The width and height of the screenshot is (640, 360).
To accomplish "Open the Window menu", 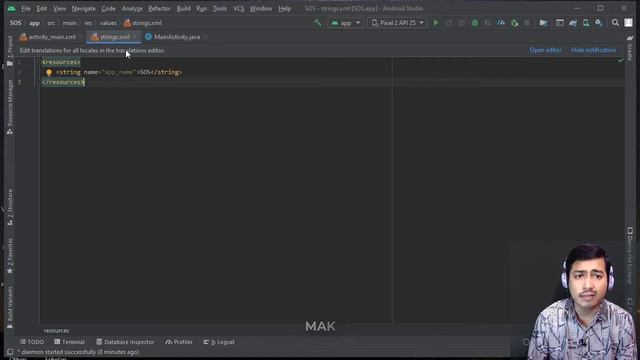I will [261, 9].
